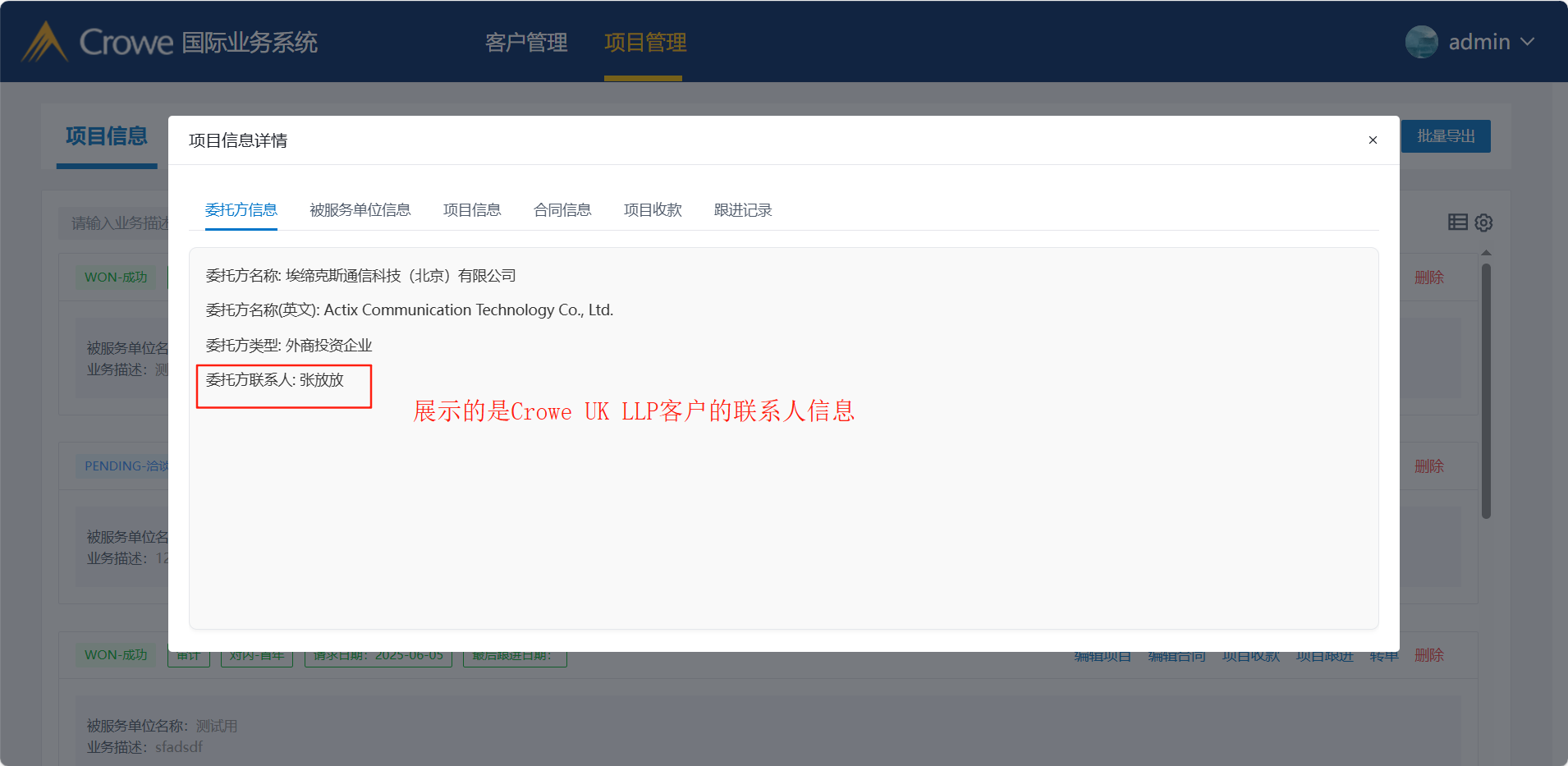1568x766 pixels.
Task: Click 删除 in the PENDING-洽谈 project row
Action: (1428, 466)
